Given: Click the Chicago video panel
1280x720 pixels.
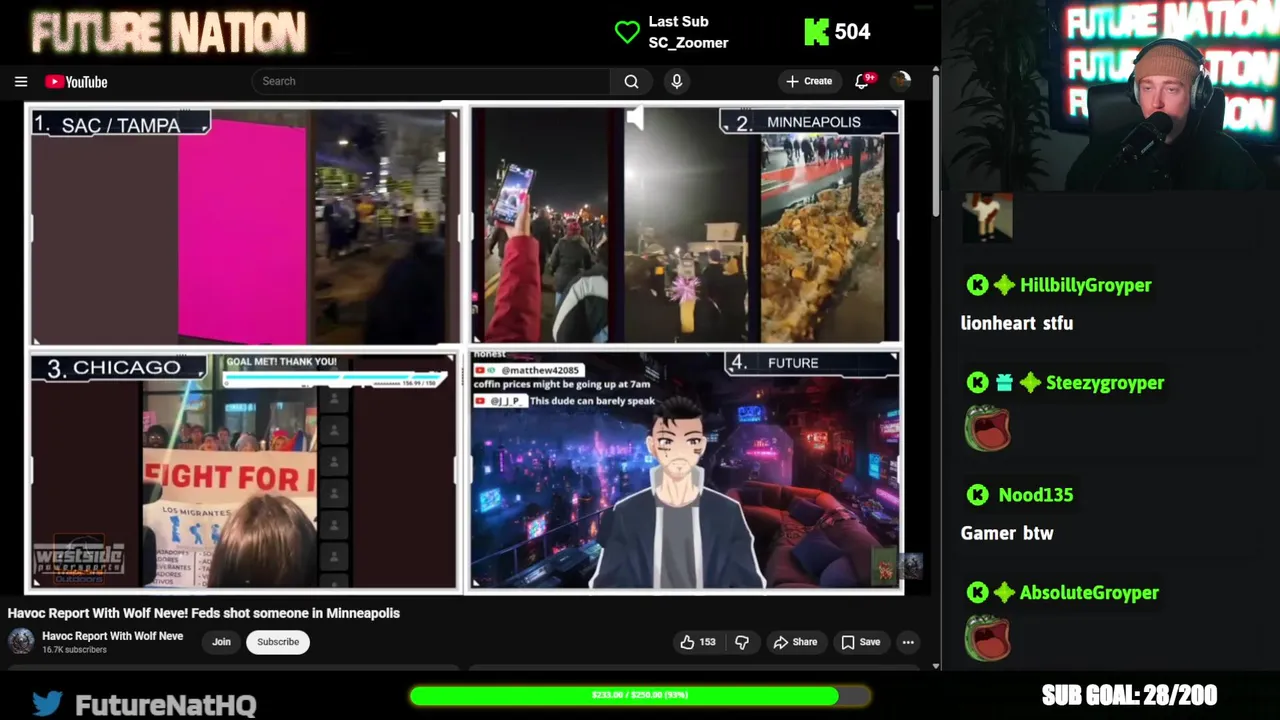Looking at the screenshot, I should click(244, 470).
